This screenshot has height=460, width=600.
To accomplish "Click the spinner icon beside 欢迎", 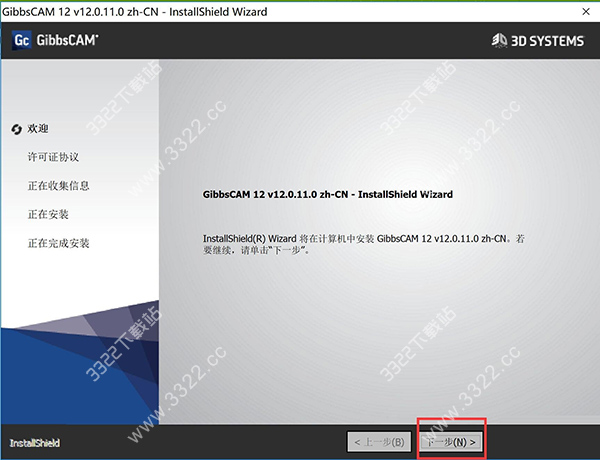I will pyautogui.click(x=16, y=129).
